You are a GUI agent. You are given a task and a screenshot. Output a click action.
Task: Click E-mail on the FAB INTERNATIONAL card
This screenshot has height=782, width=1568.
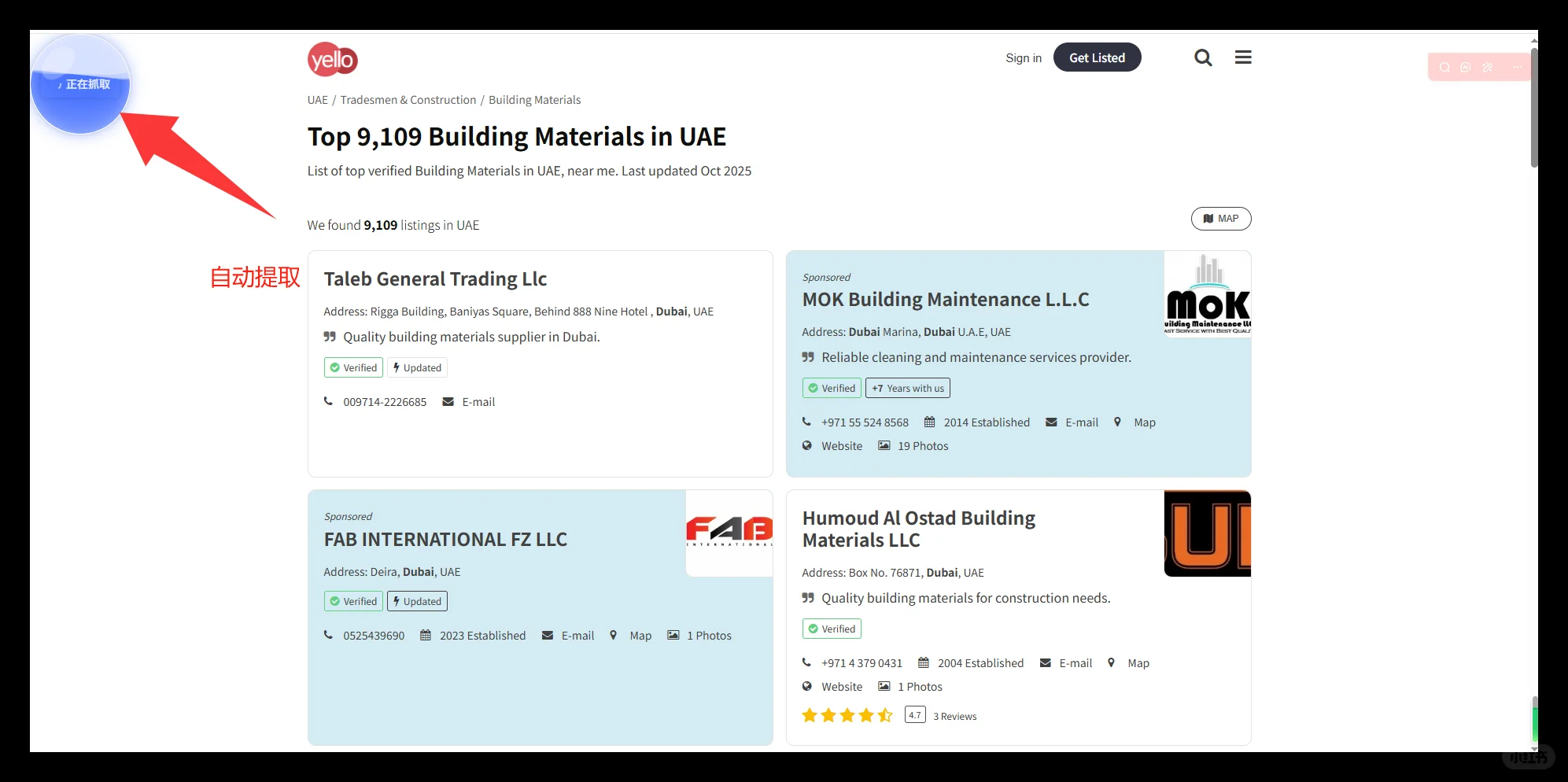[577, 636]
